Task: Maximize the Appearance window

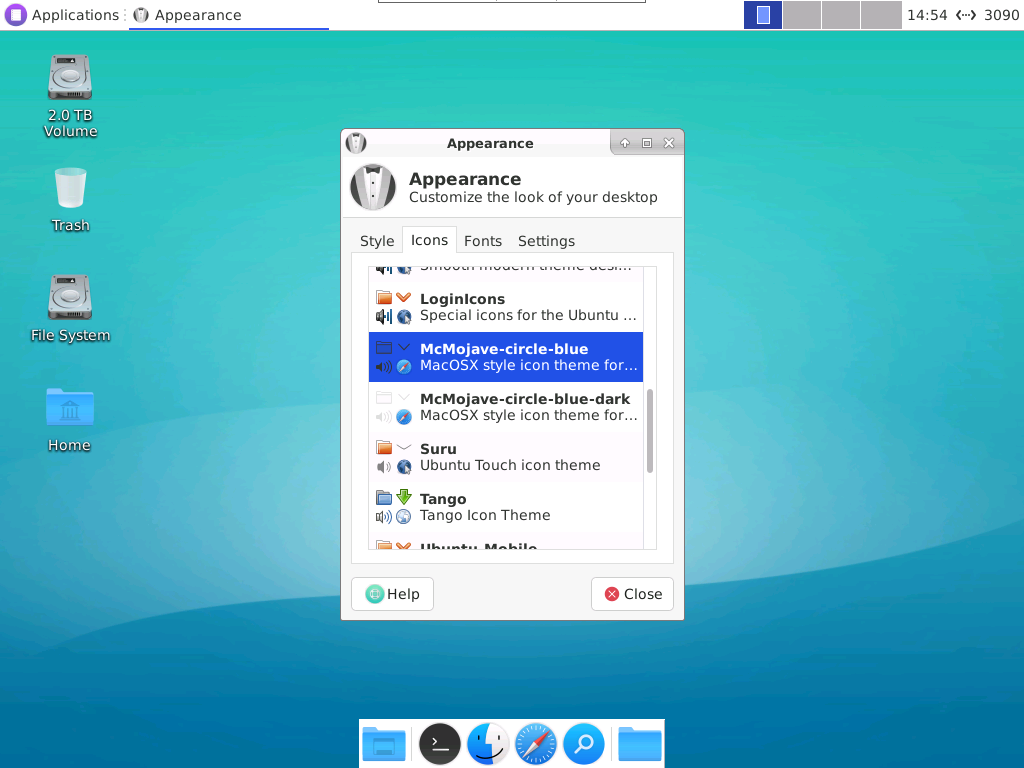Action: pyautogui.click(x=647, y=143)
